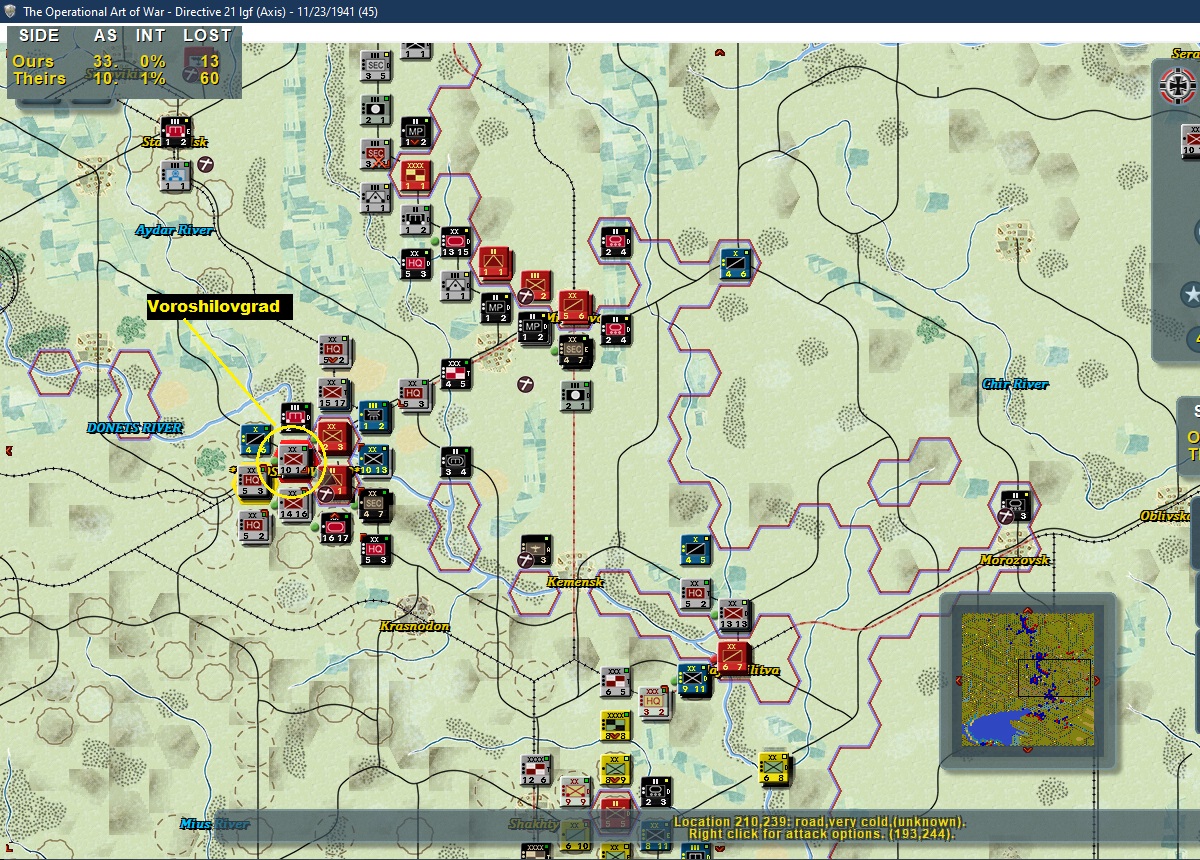Click the Morozovsk city label
Image resolution: width=1200 pixels, height=860 pixels.
(1014, 560)
